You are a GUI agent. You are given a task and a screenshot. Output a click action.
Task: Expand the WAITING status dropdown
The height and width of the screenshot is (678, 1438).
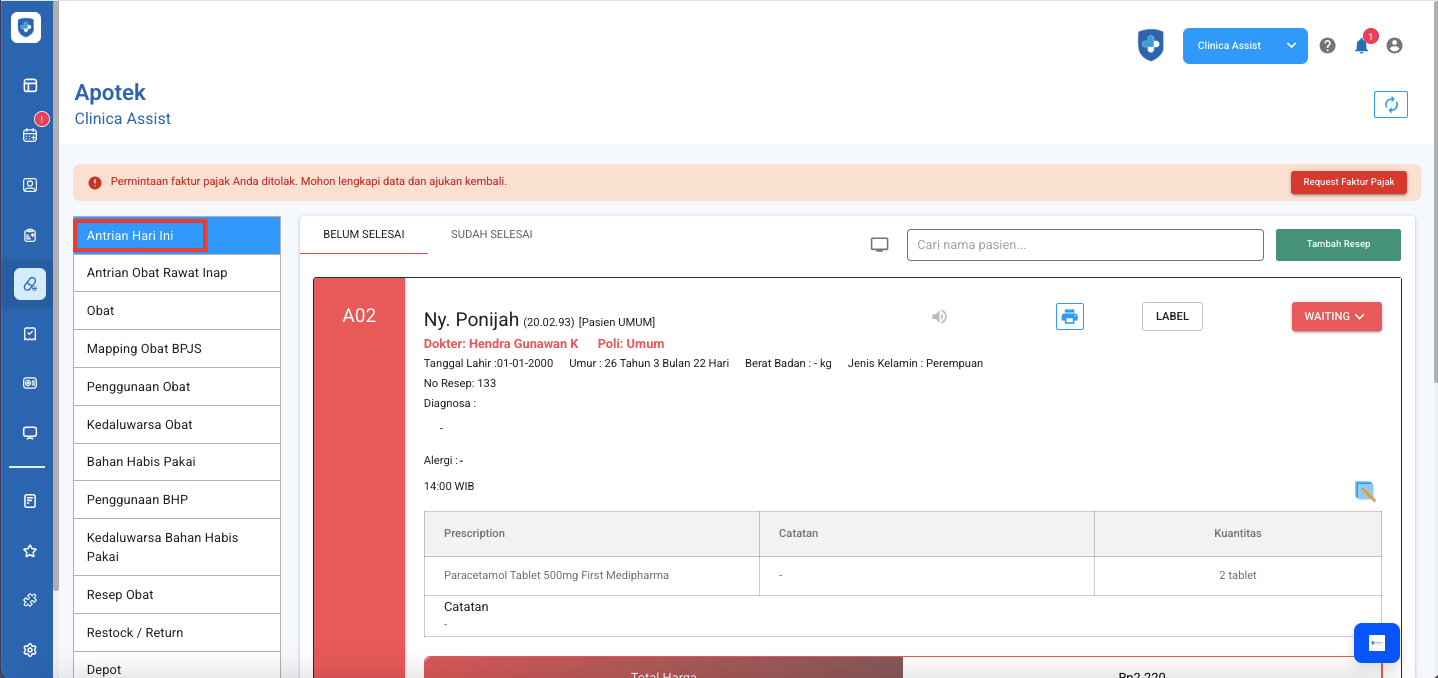click(x=1336, y=317)
